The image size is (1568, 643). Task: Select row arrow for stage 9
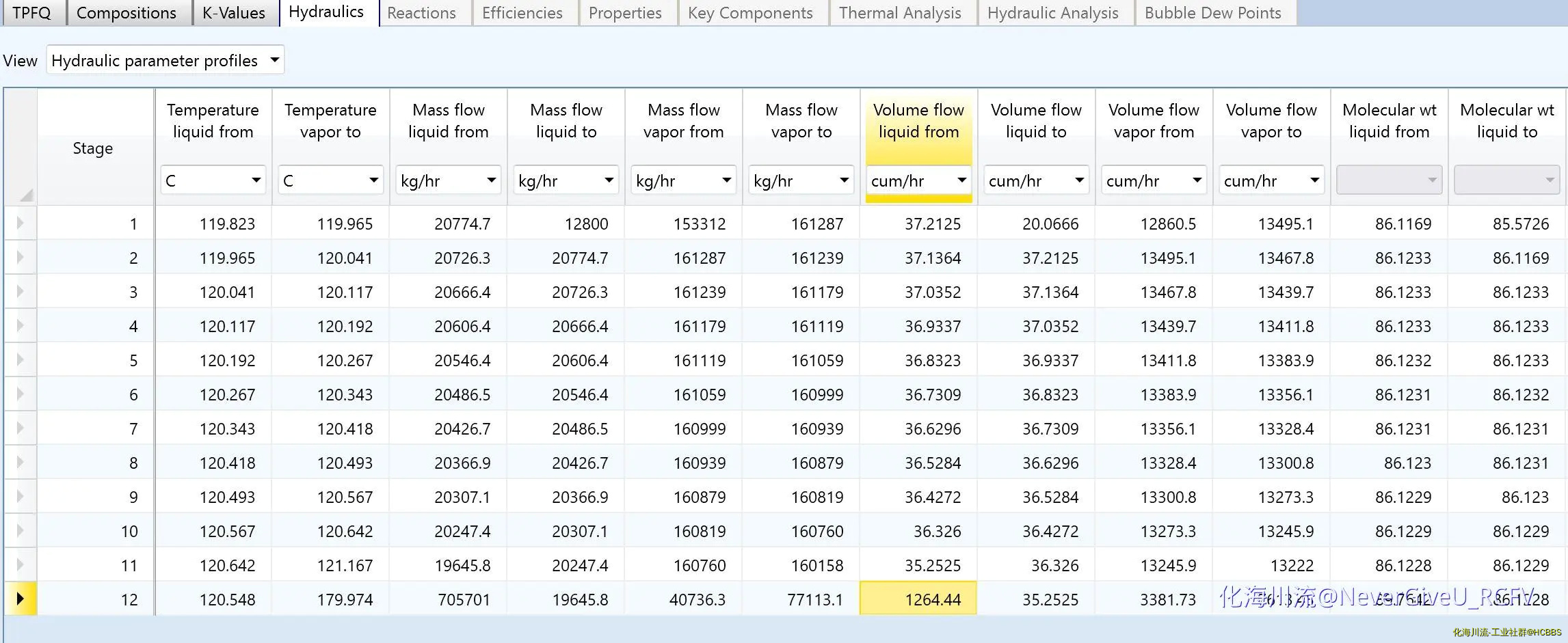(x=21, y=496)
